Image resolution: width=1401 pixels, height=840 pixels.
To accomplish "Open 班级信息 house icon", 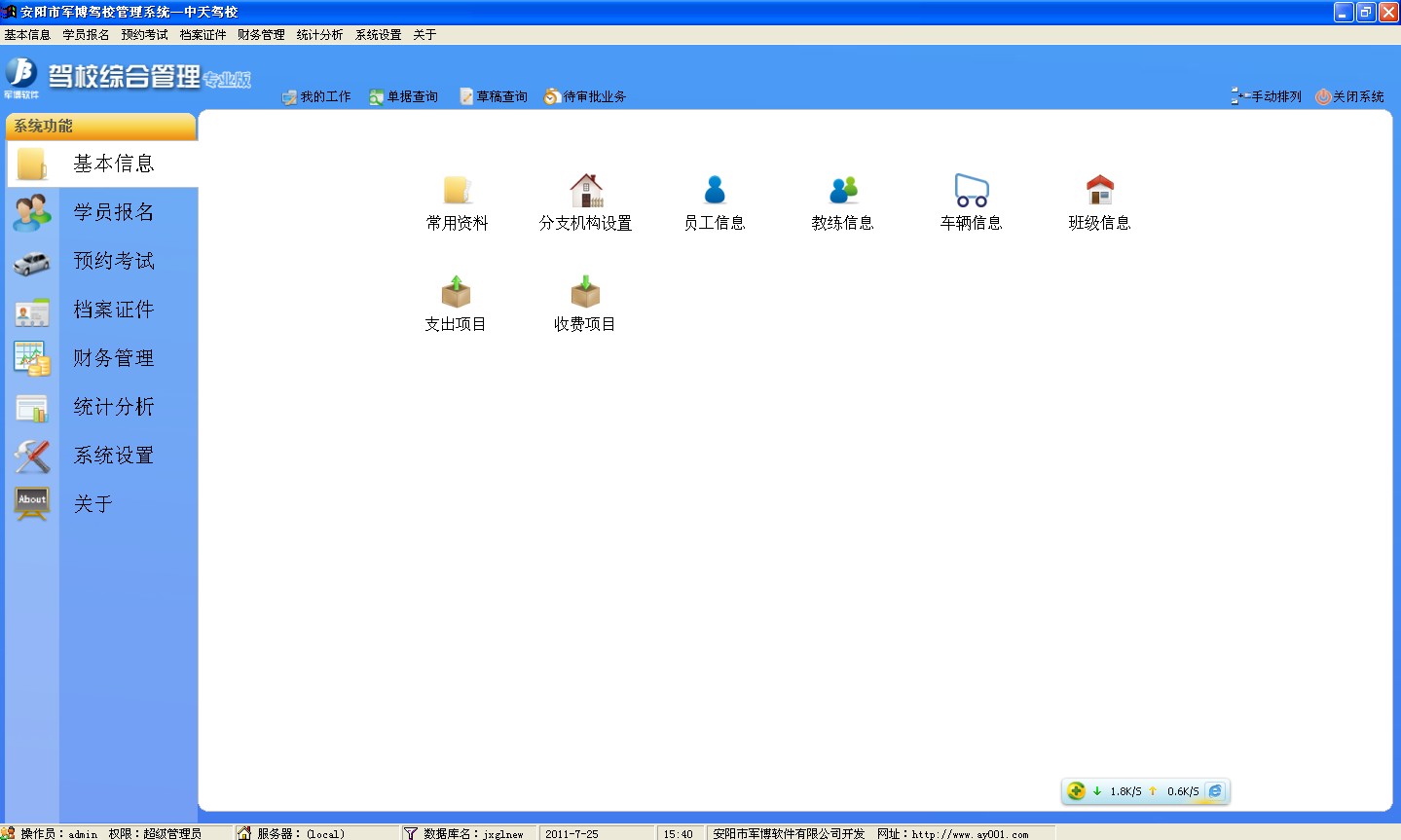I will click(x=1100, y=190).
